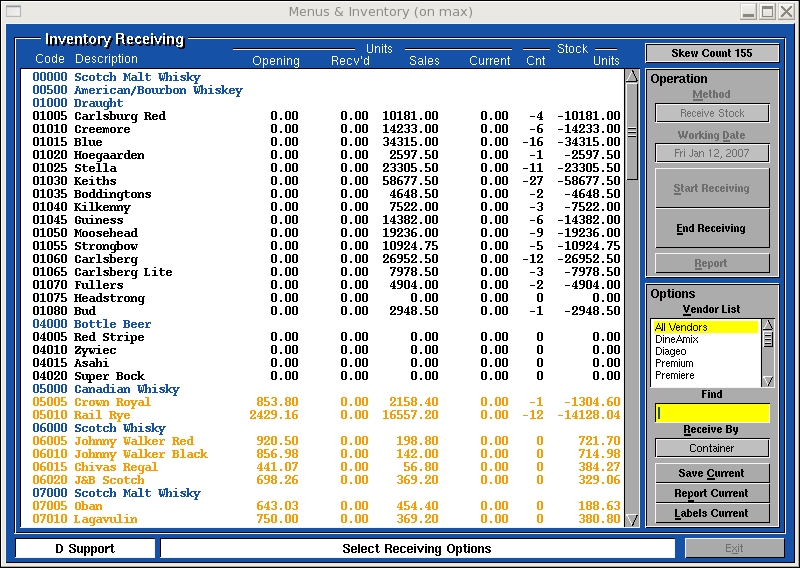Viewport: 800px width, 568px height.
Task: Select the 01040 Kilkenny row
Action: tap(322, 207)
